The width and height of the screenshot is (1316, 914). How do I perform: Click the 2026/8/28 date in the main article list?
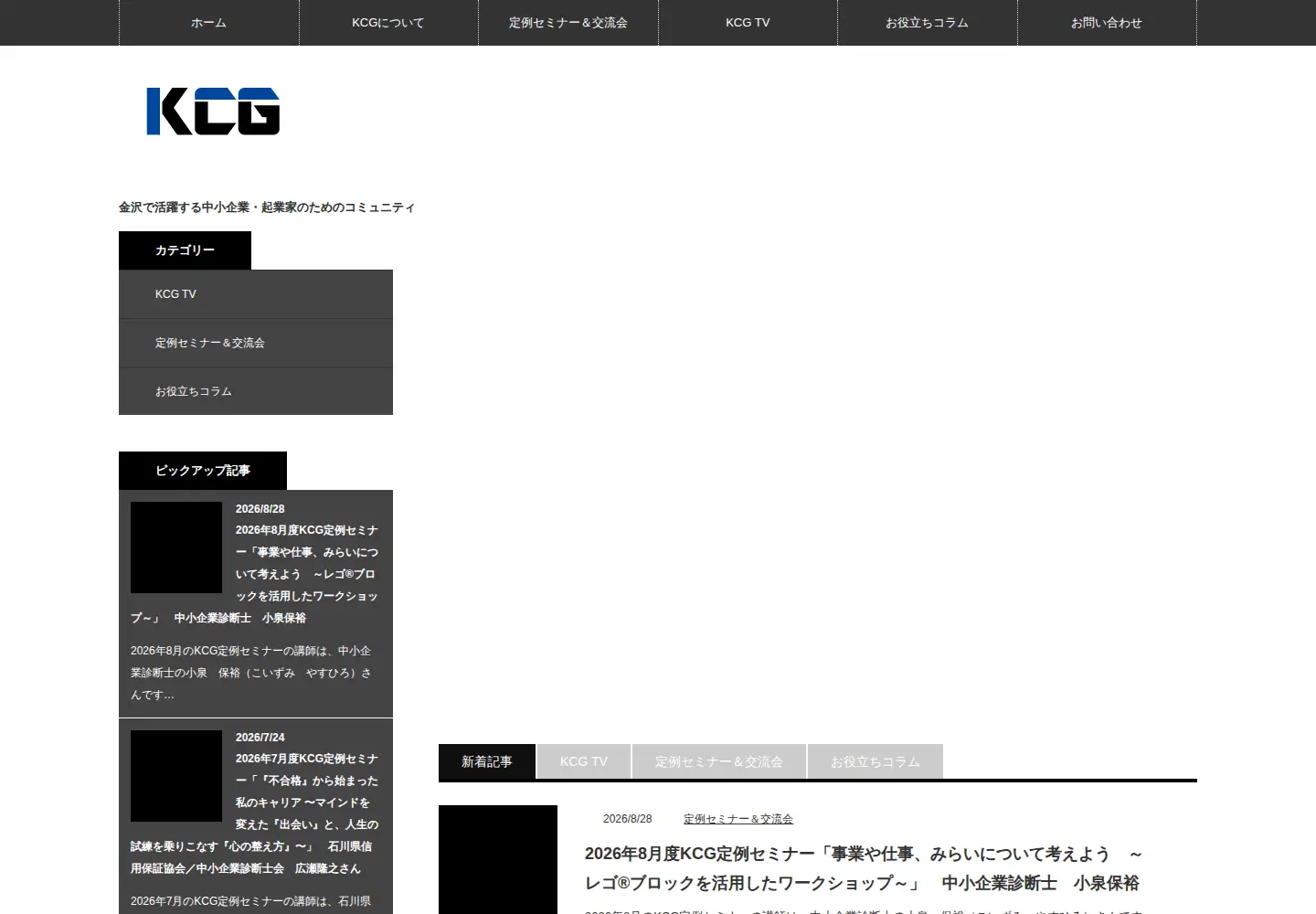pyautogui.click(x=627, y=819)
